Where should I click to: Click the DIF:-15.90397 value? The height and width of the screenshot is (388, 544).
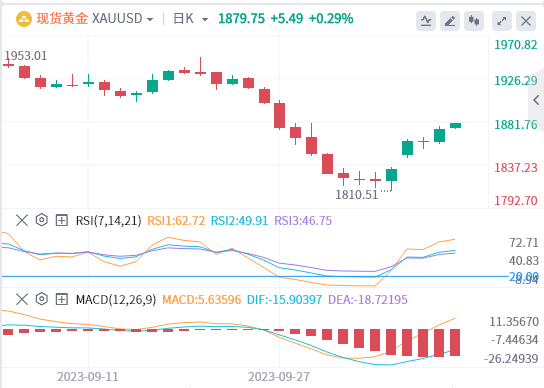[284, 300]
